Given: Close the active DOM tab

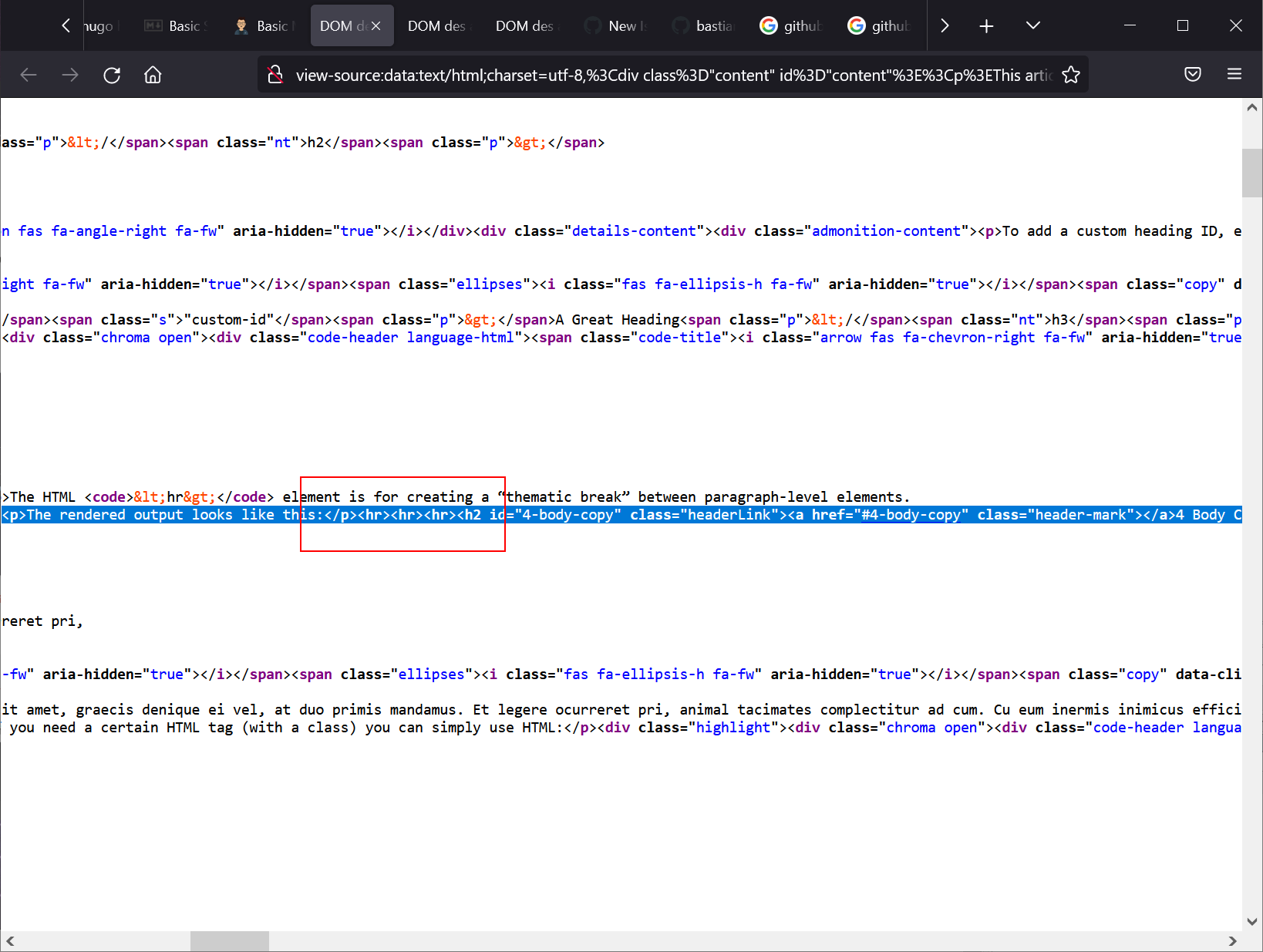Looking at the screenshot, I should click(x=376, y=25).
